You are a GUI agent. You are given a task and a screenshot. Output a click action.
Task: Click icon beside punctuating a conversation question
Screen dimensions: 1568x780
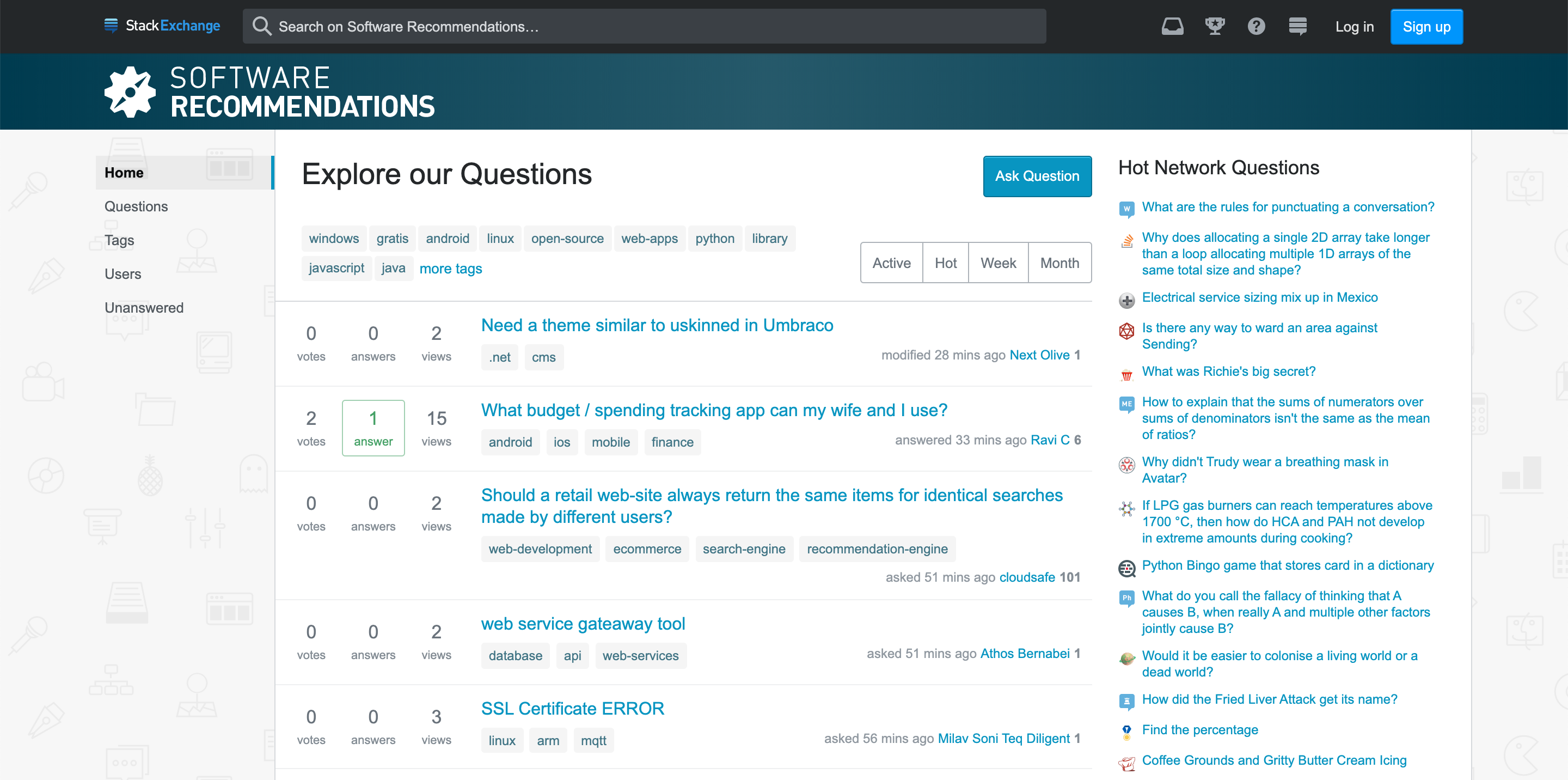click(x=1126, y=210)
